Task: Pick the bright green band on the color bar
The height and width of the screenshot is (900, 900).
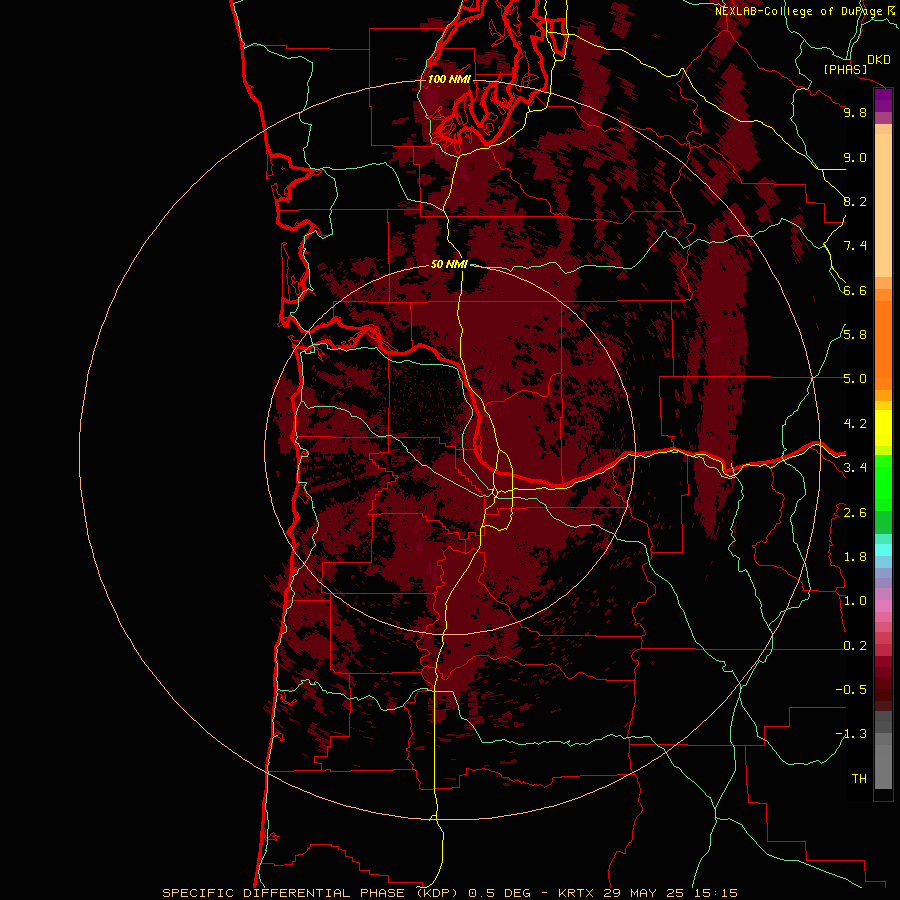Action: point(883,483)
